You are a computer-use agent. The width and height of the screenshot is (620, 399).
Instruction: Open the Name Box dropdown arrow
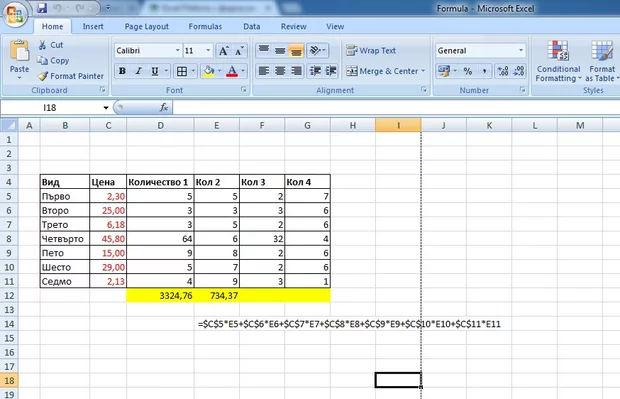(x=106, y=108)
